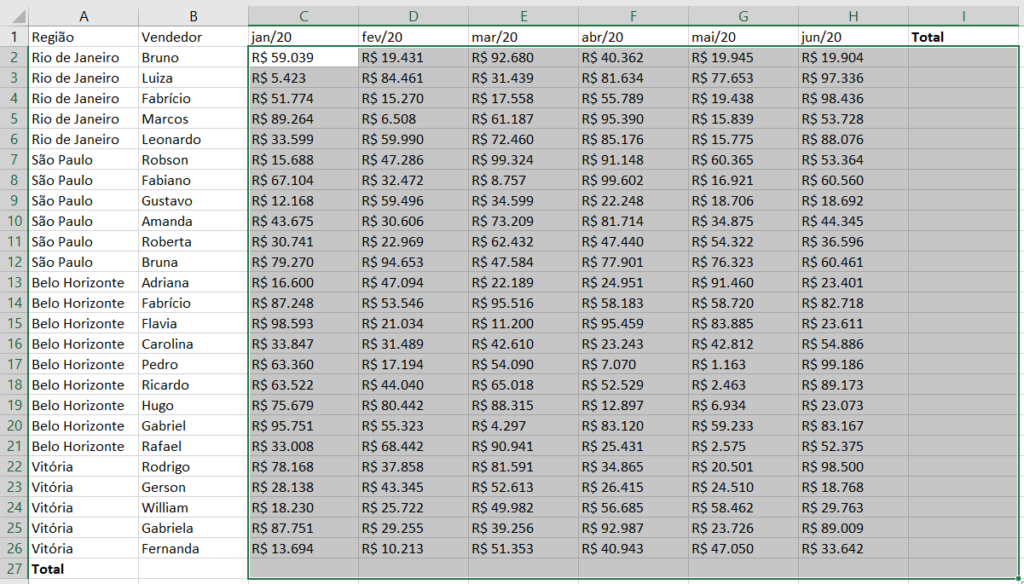Click the abr/20 header cell
The width and height of the screenshot is (1024, 584).
[633, 37]
